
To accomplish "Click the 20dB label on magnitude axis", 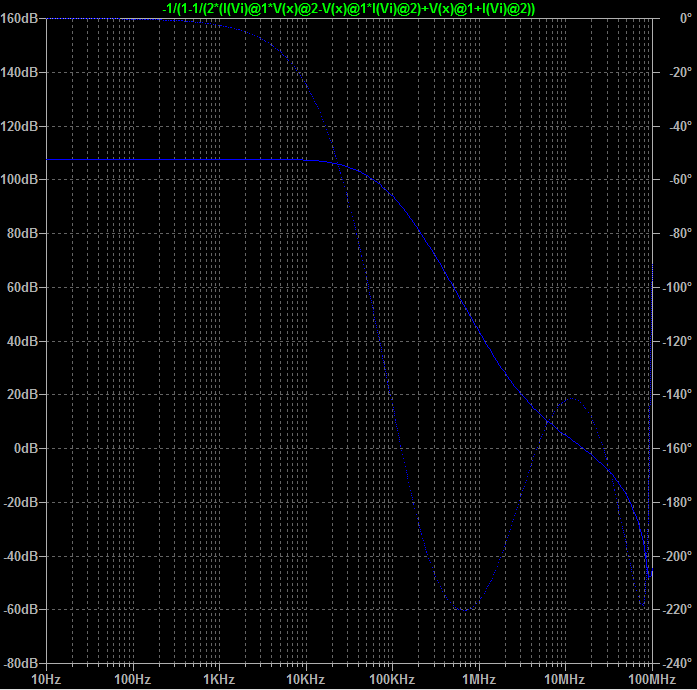I will tap(23, 394).
